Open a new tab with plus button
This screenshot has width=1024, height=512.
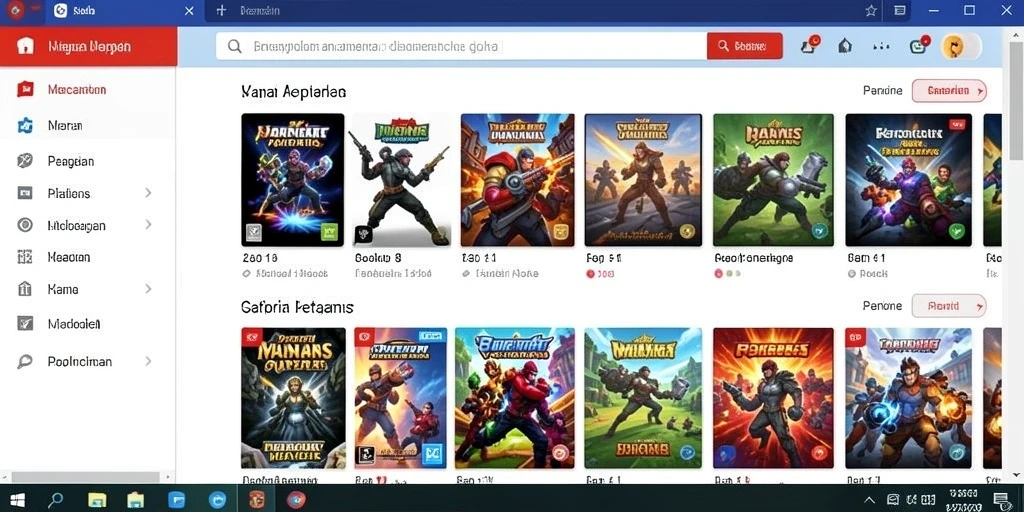point(221,10)
